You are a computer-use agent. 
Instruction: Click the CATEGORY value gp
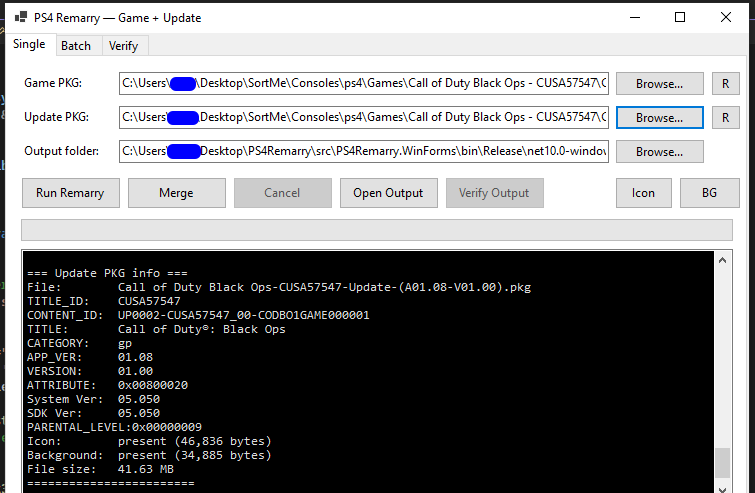click(x=125, y=344)
